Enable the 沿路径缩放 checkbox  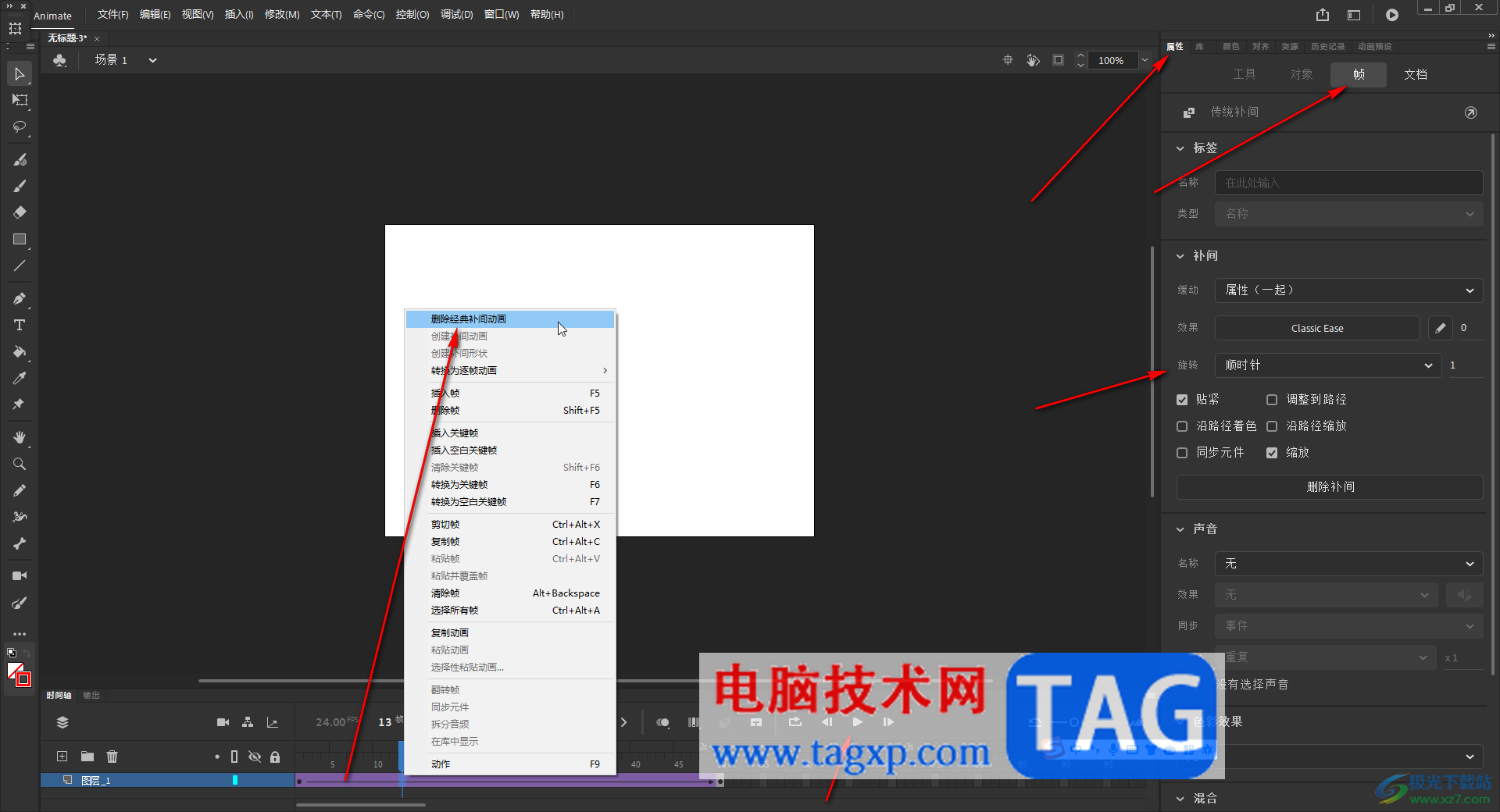pyautogui.click(x=1272, y=426)
